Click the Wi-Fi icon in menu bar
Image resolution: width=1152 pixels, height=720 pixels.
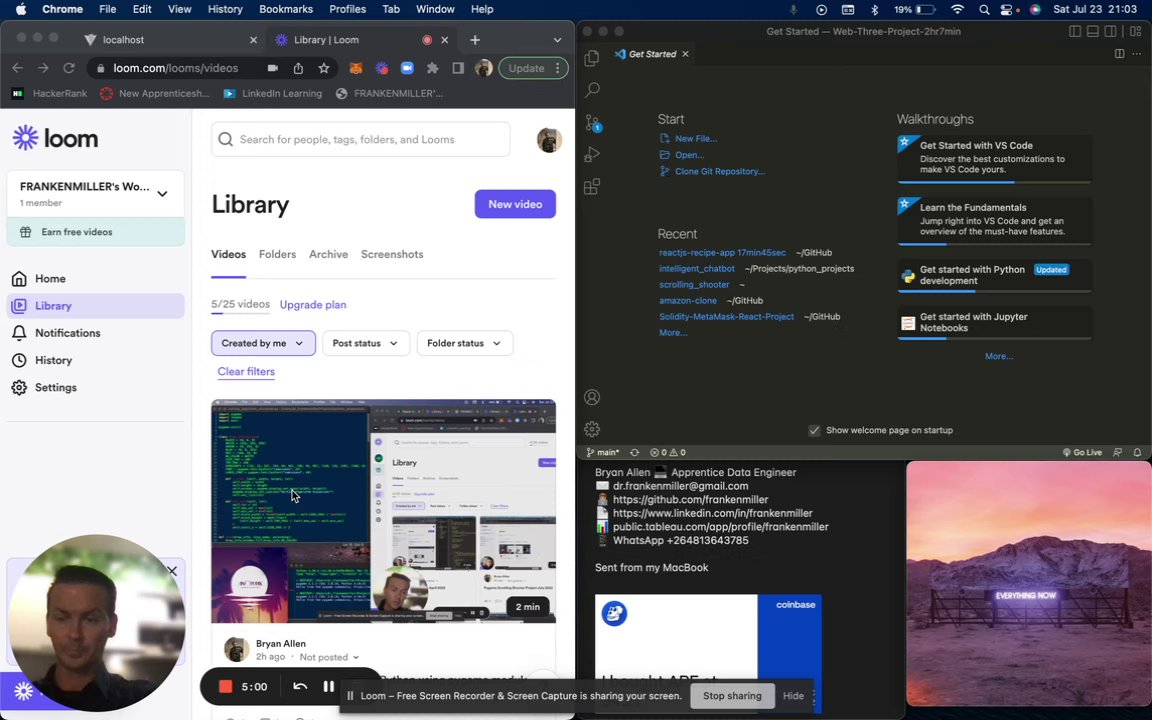coord(957,10)
